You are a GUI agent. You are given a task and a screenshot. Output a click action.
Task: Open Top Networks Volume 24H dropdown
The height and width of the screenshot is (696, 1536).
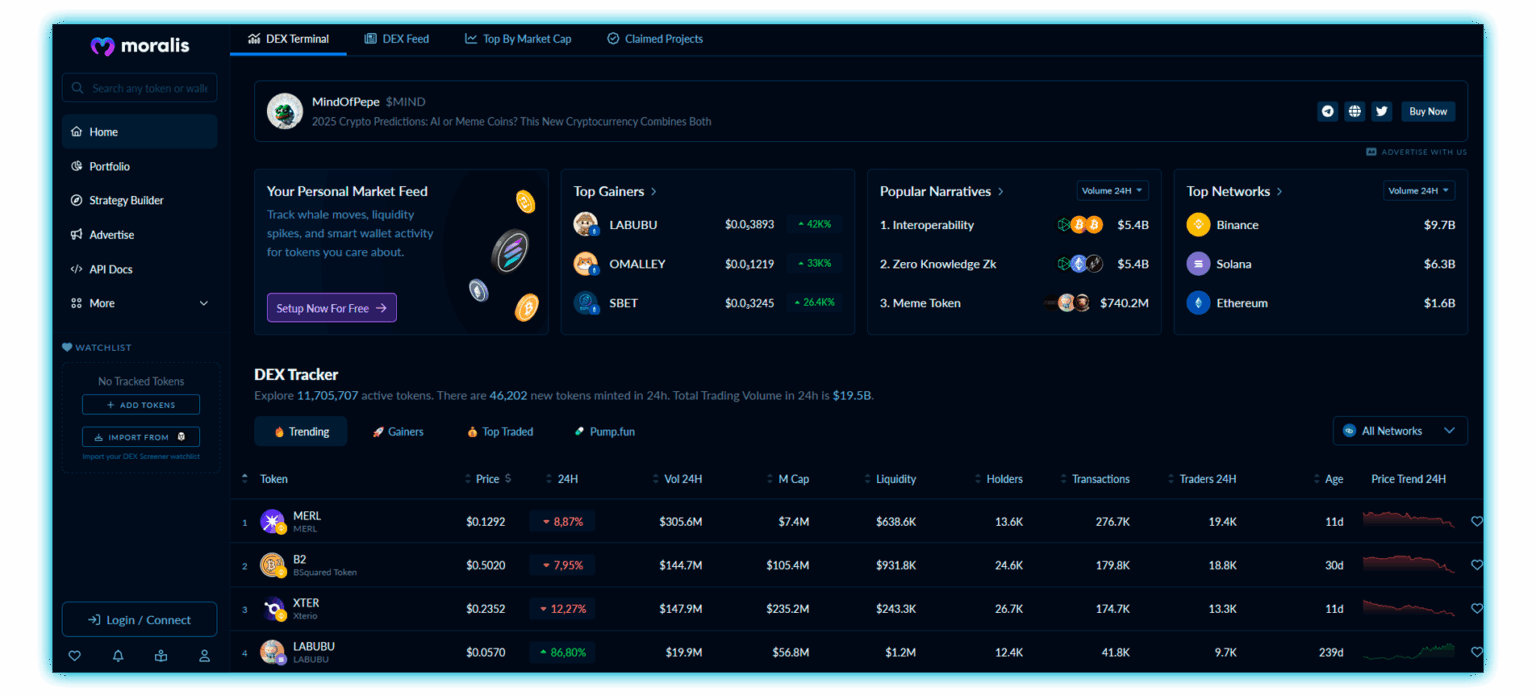pos(1420,190)
